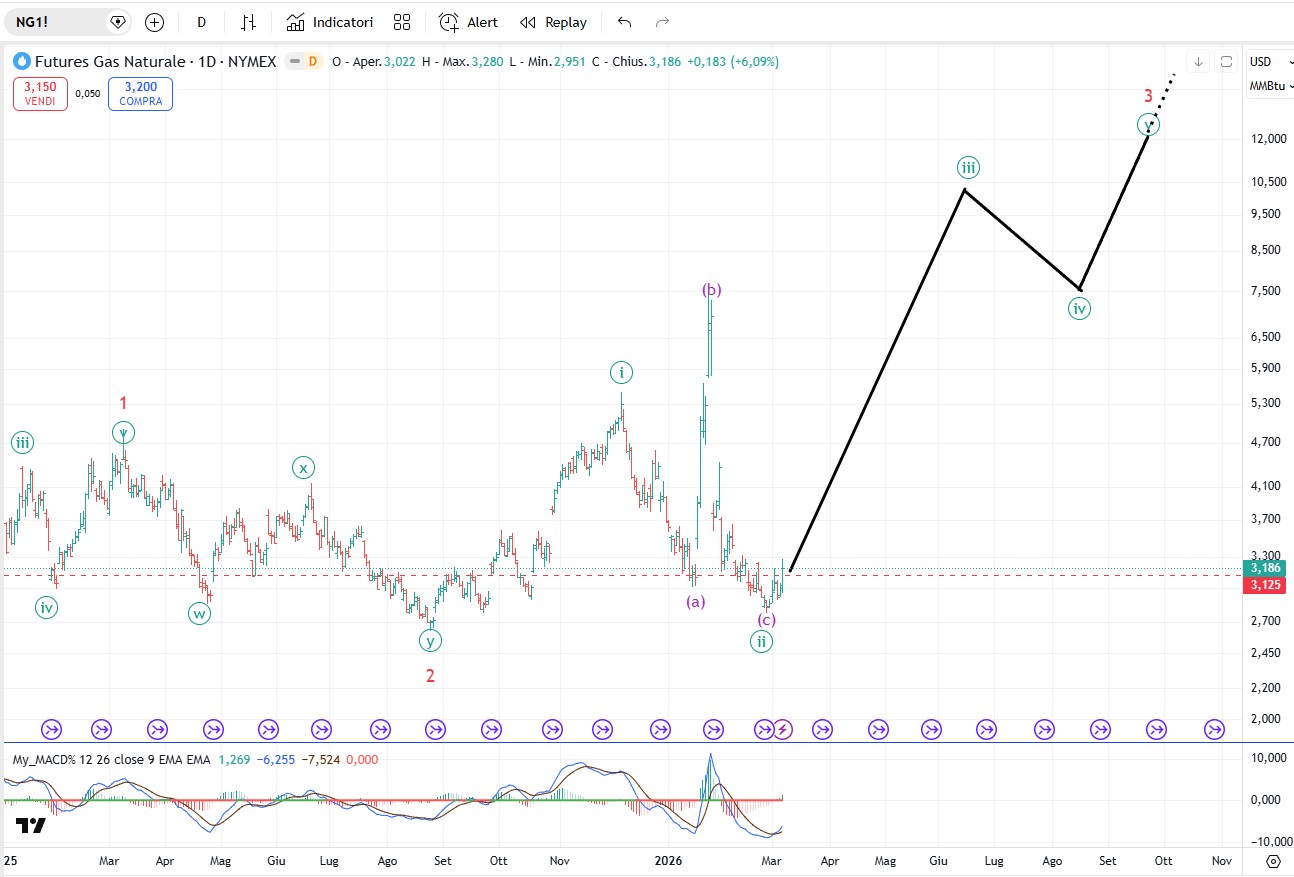Redo the last undone action

click(x=661, y=22)
